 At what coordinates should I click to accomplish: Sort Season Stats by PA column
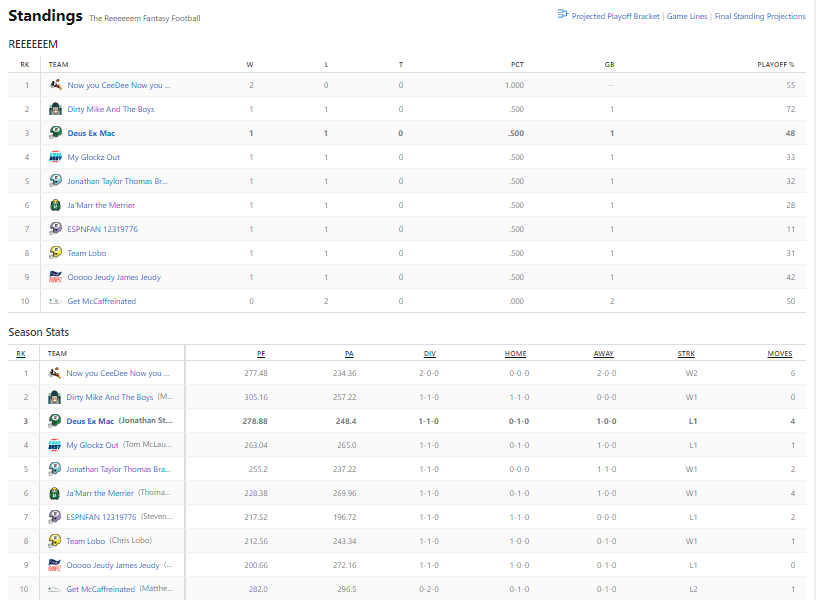point(349,353)
